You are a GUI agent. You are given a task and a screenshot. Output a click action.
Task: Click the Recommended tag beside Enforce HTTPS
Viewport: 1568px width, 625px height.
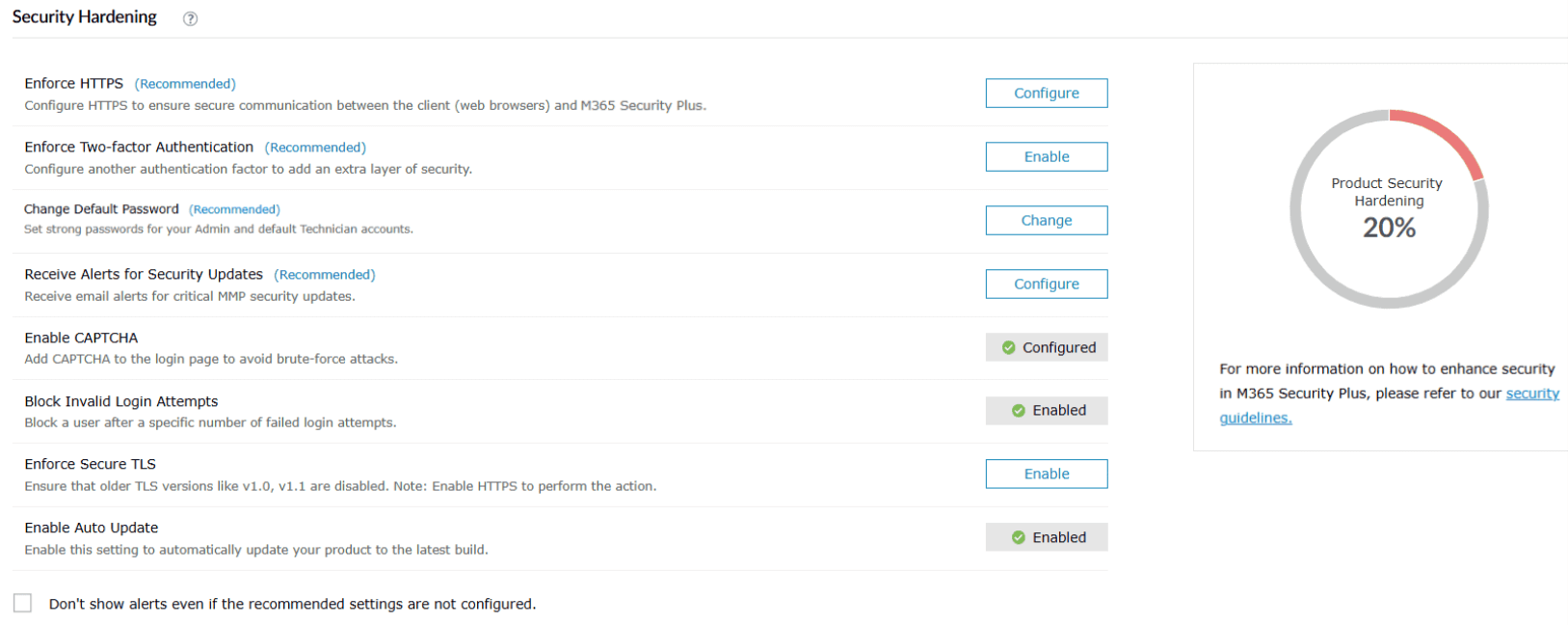[185, 84]
